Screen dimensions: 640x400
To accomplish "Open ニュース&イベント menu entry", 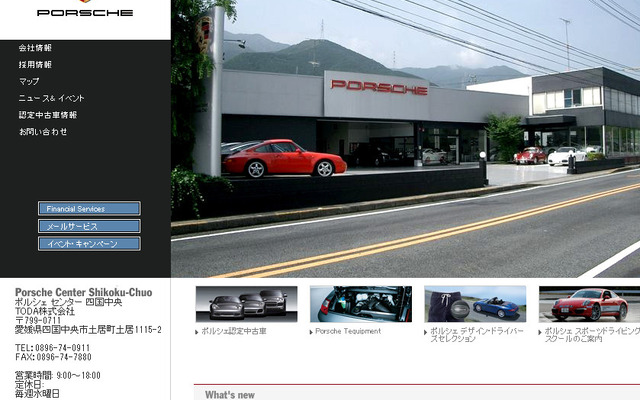I will [x=51, y=98].
